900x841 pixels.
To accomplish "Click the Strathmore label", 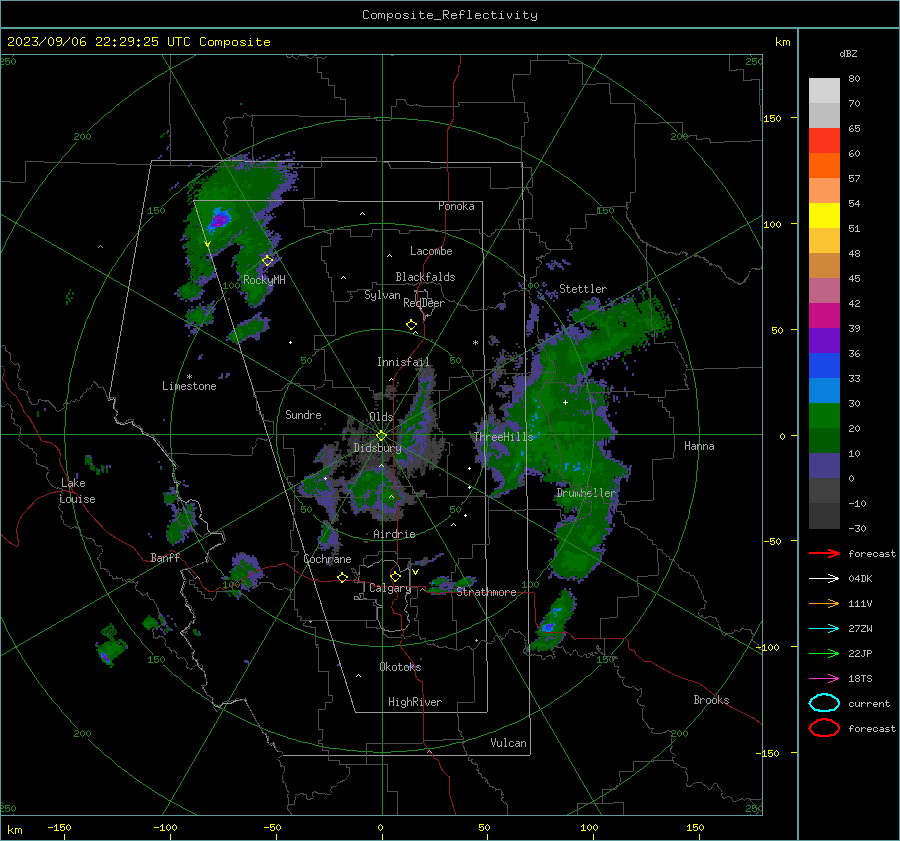I will click(x=486, y=592).
